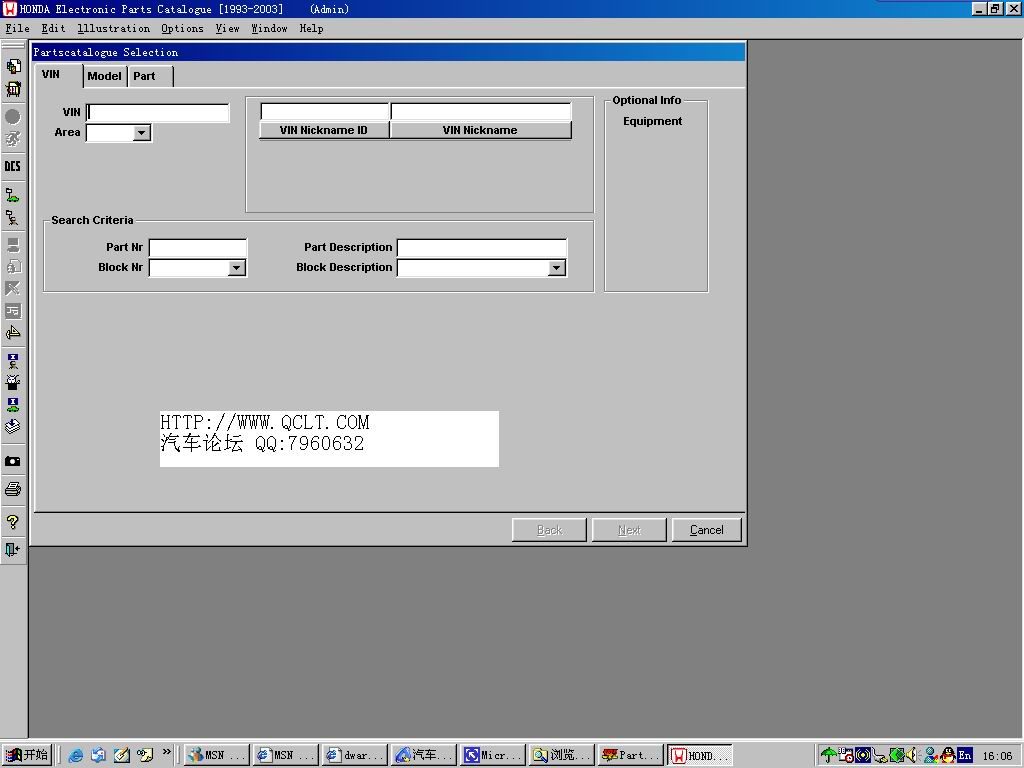Open help via the question mark icon
Viewport: 1024px width, 768px height.
point(12,522)
